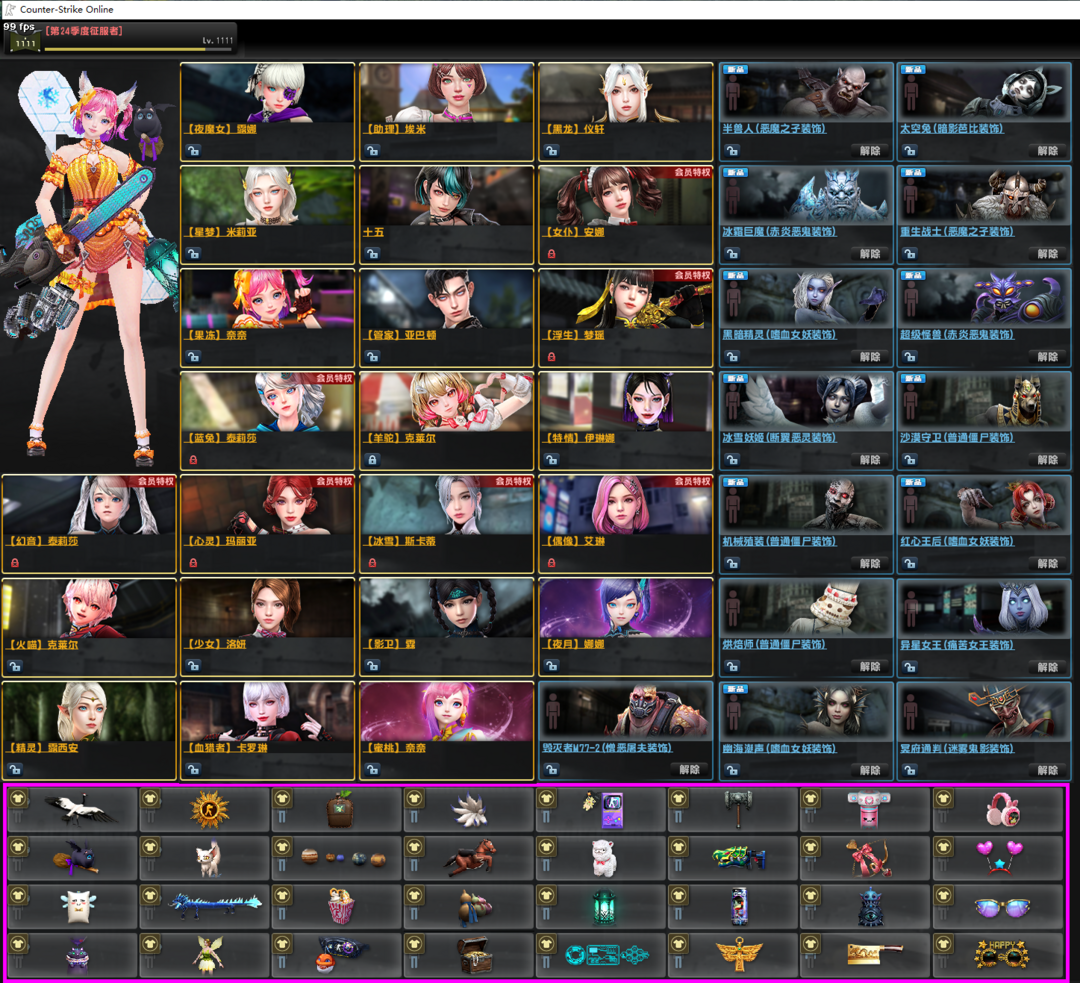The image size is (1080, 983).
Task: Toggle red lock on 【蓝兔】泰莉莎 card
Action: (194, 459)
